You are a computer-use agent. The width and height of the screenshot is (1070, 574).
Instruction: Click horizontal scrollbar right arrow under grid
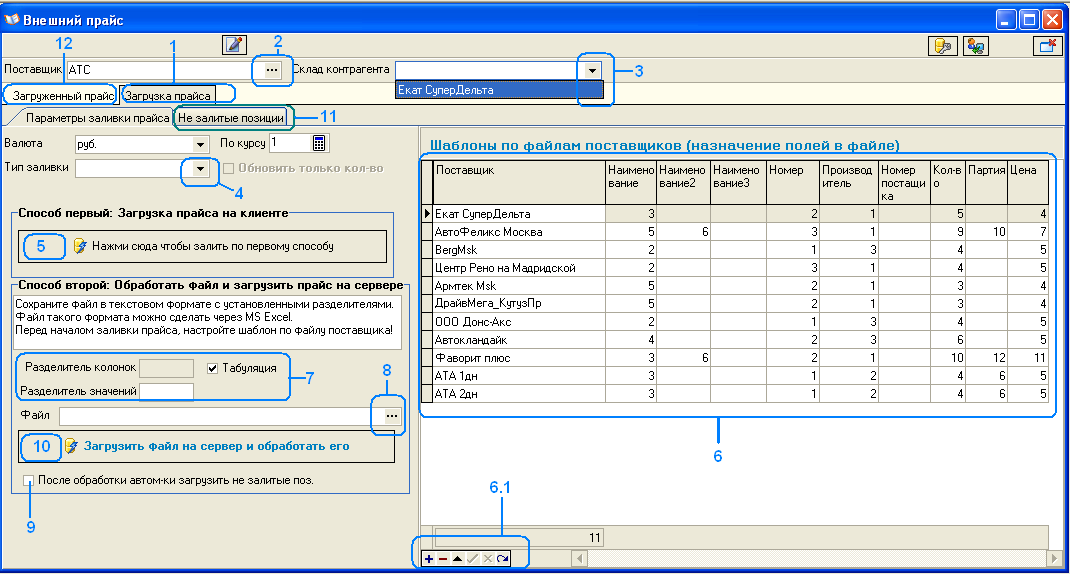1055,558
